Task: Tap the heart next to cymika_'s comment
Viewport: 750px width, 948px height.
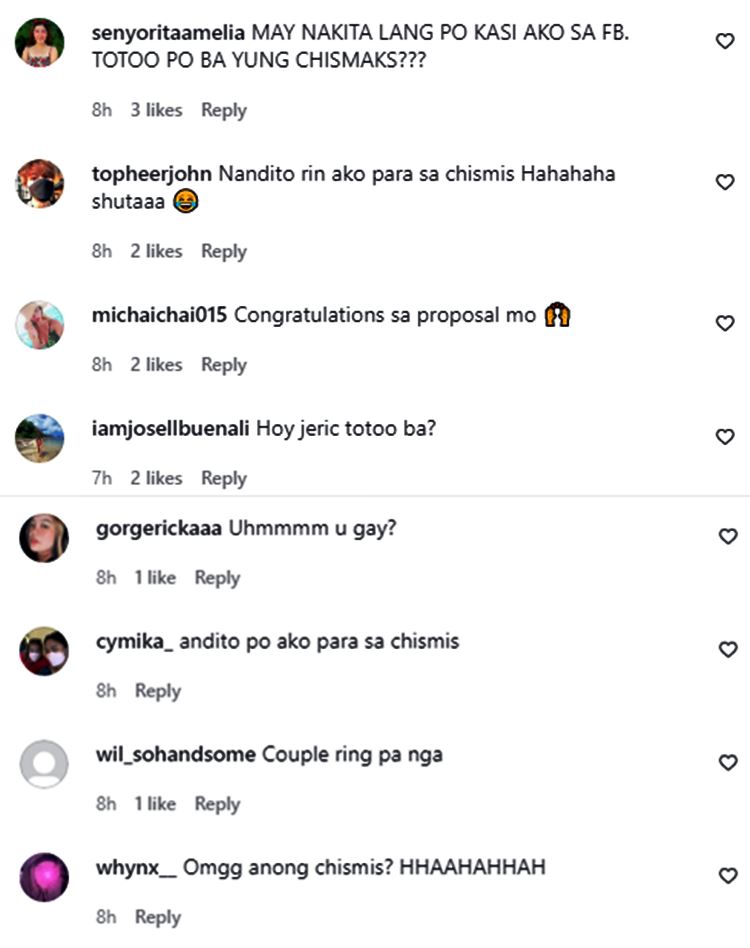Action: pyautogui.click(x=728, y=649)
